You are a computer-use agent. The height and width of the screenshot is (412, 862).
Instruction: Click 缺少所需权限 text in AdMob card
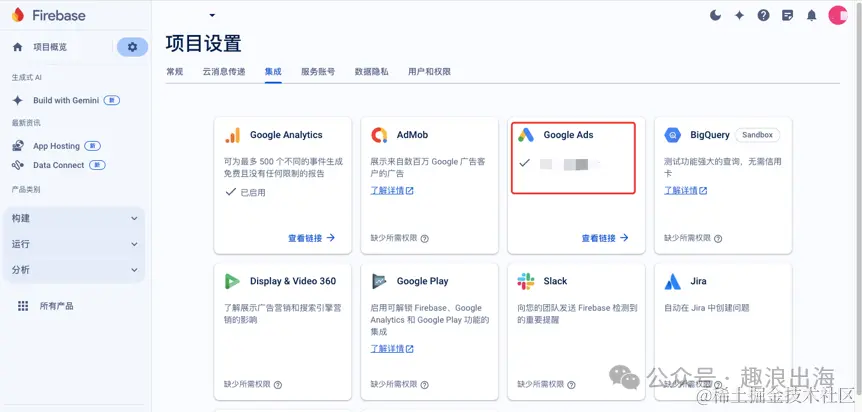pos(394,239)
